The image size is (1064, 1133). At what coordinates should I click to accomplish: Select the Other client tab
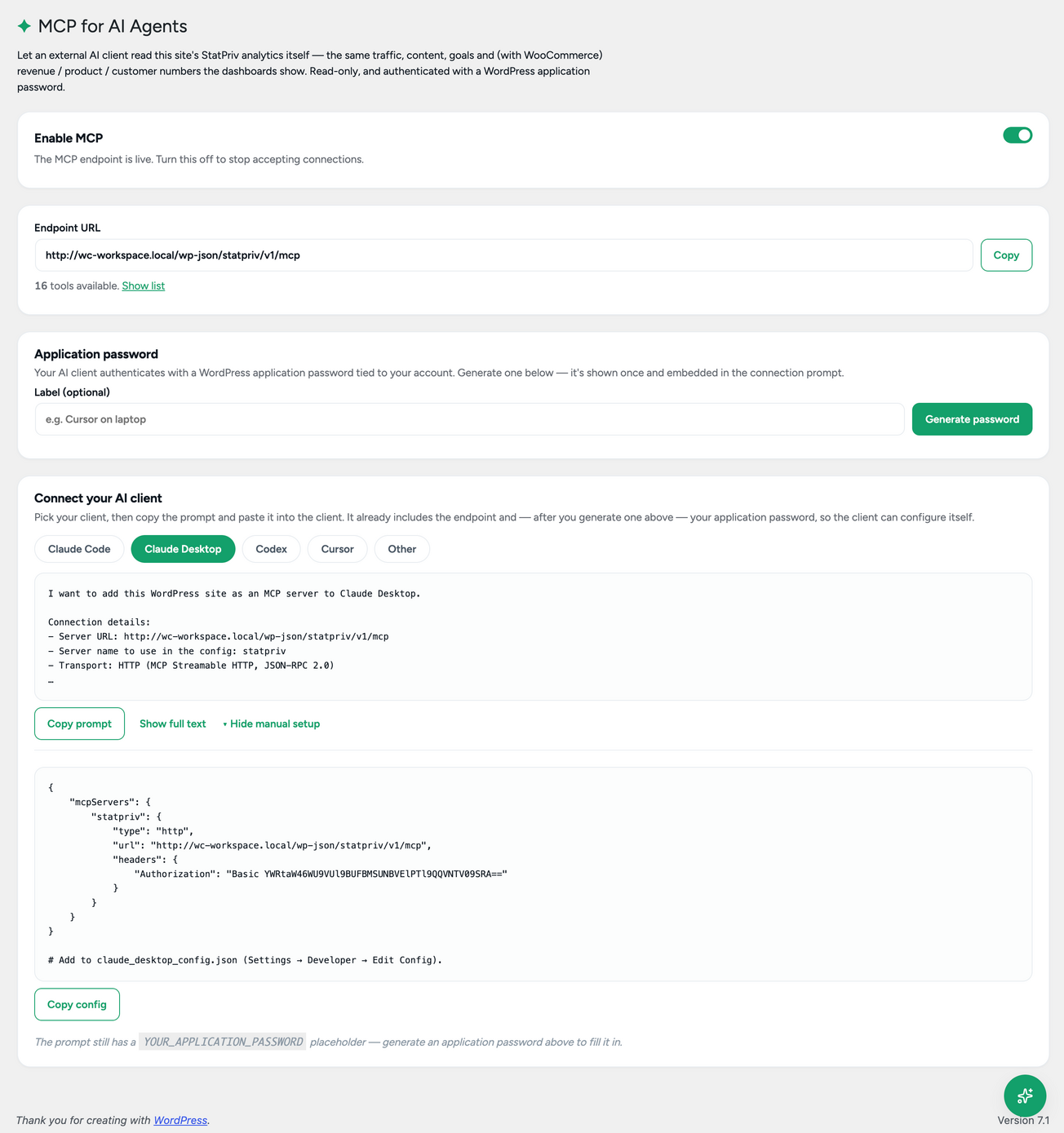click(401, 549)
